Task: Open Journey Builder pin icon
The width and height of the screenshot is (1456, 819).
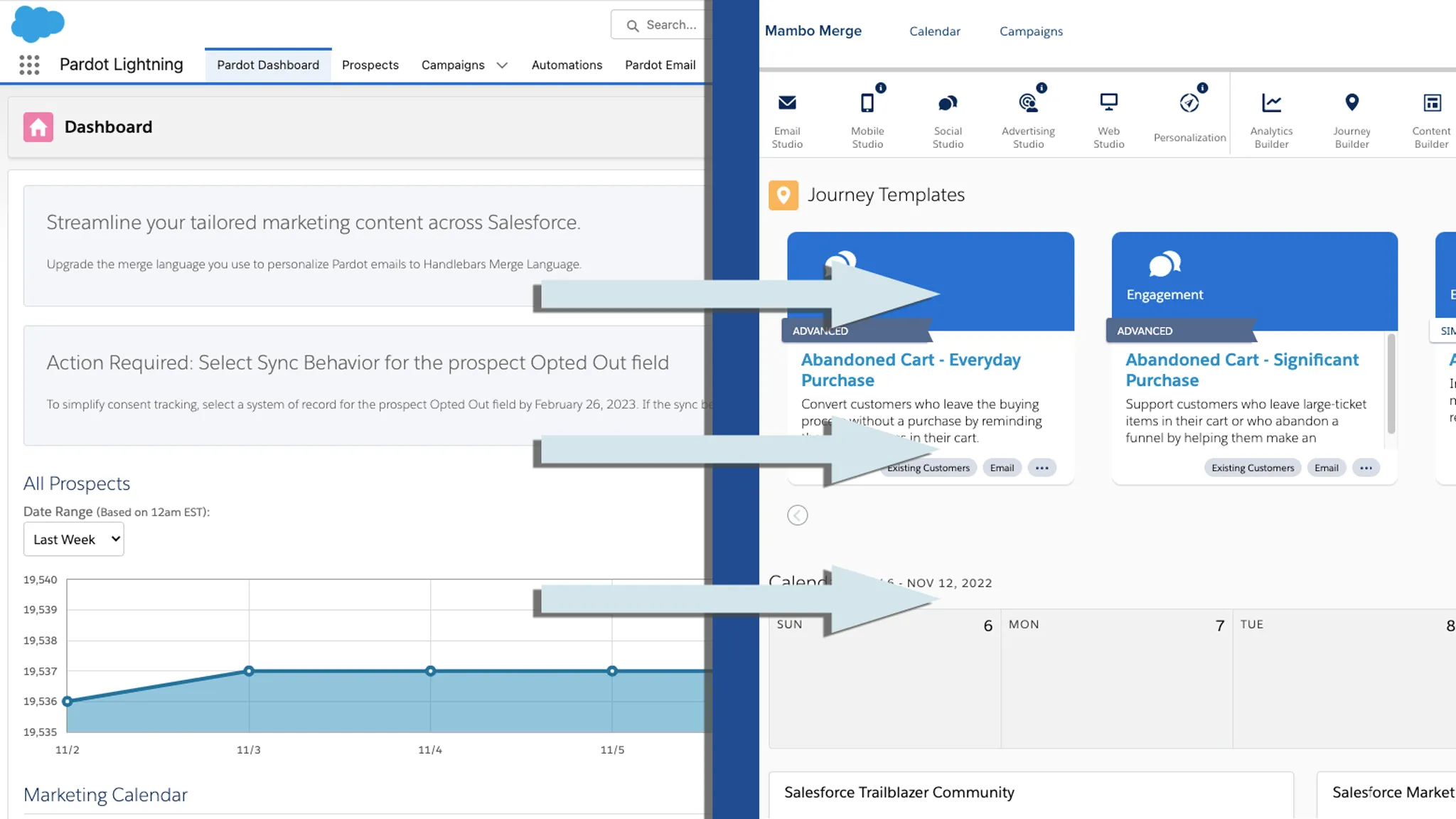Action: tap(1351, 103)
